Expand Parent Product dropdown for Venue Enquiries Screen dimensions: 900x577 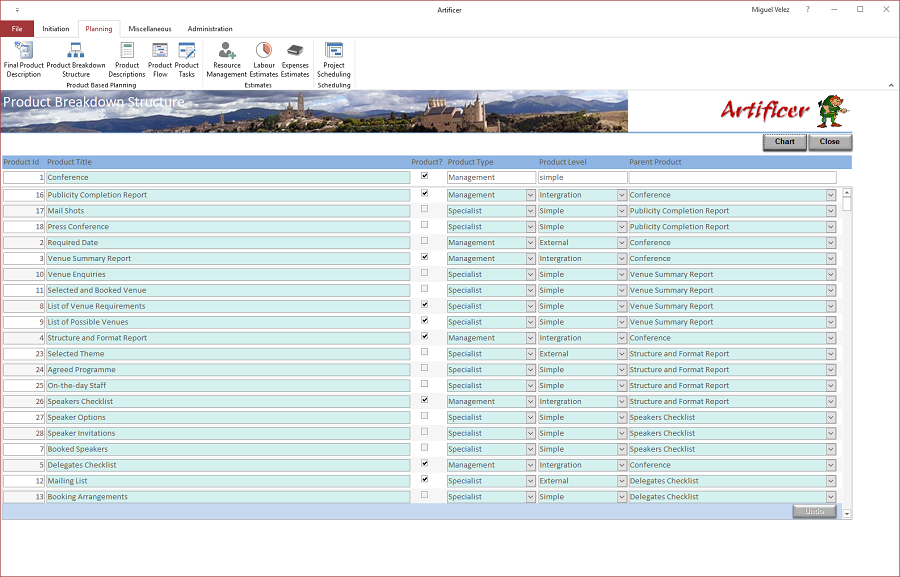click(x=831, y=274)
